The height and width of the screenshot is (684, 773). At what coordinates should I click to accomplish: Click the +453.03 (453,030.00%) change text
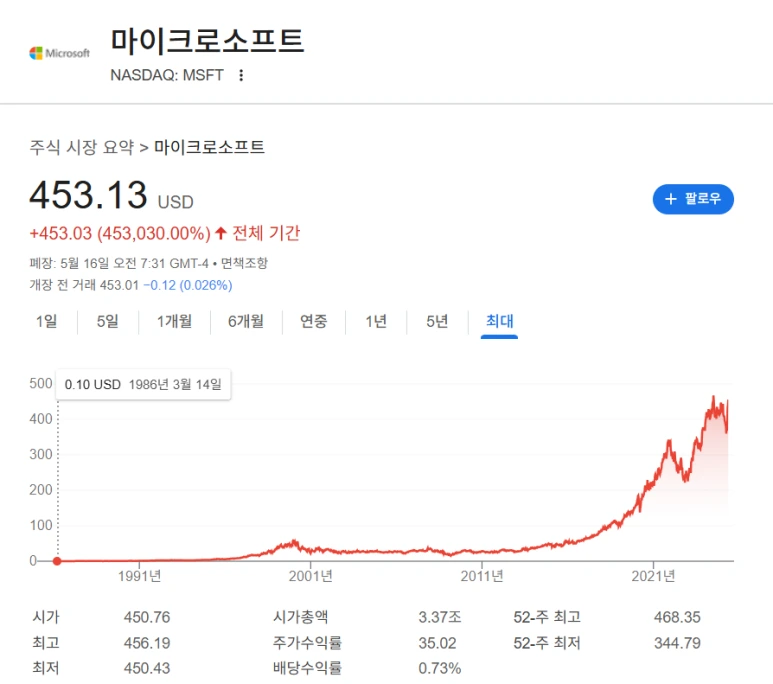coord(120,233)
